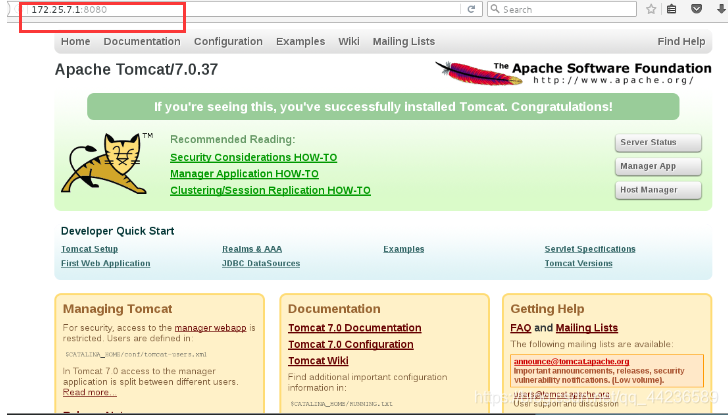728x416 pixels.
Task: Open the Tomcat Versions link
Action: (x=578, y=263)
